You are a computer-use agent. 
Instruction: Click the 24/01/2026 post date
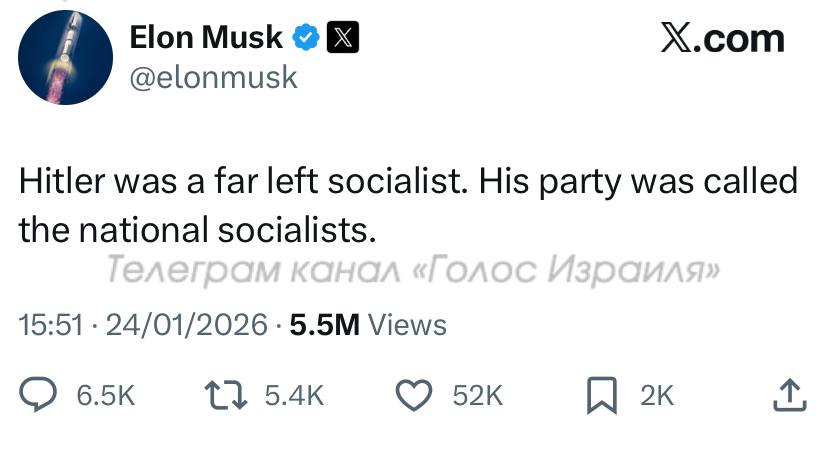click(186, 324)
